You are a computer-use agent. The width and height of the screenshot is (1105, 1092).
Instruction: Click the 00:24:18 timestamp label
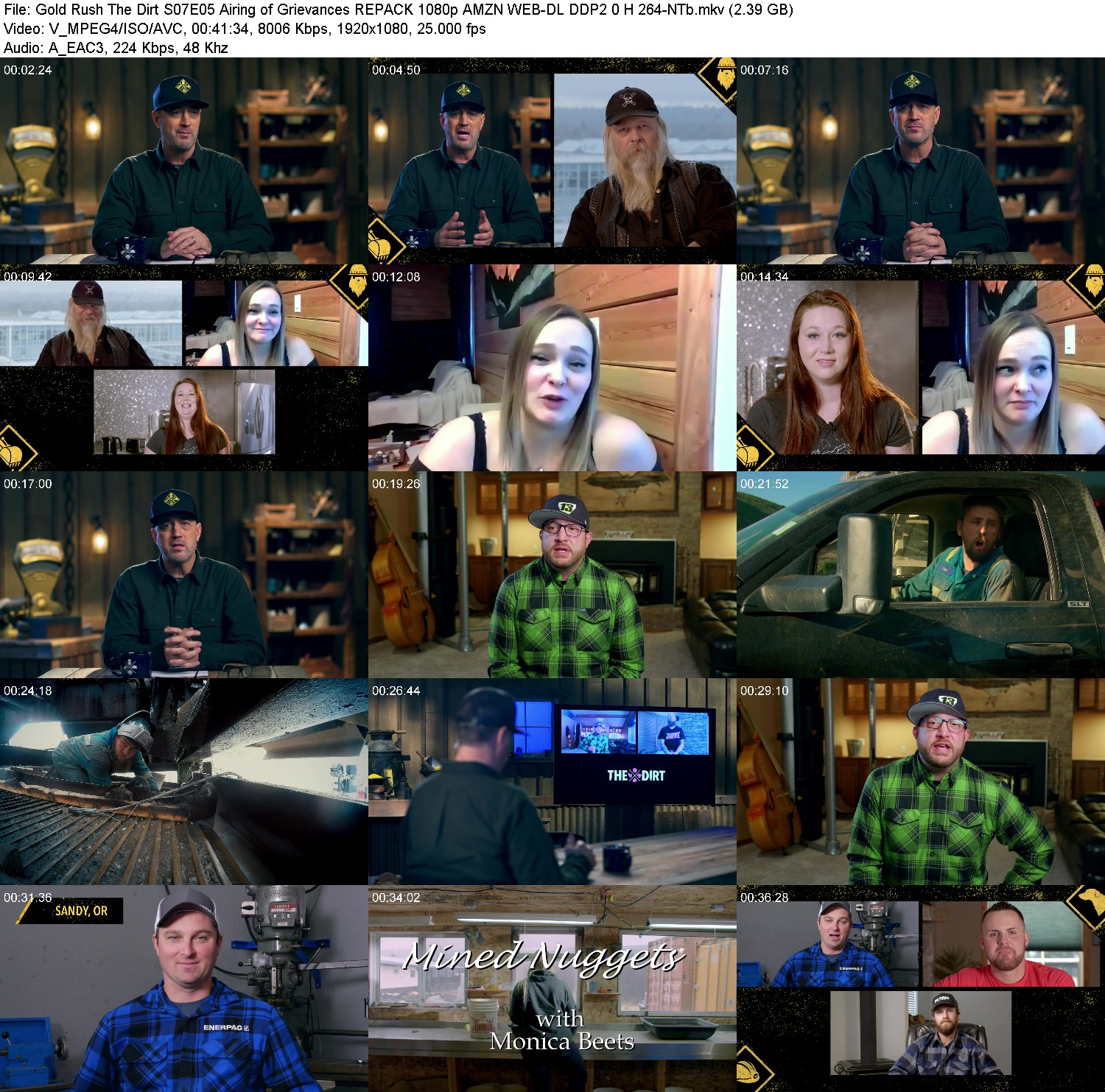click(28, 691)
